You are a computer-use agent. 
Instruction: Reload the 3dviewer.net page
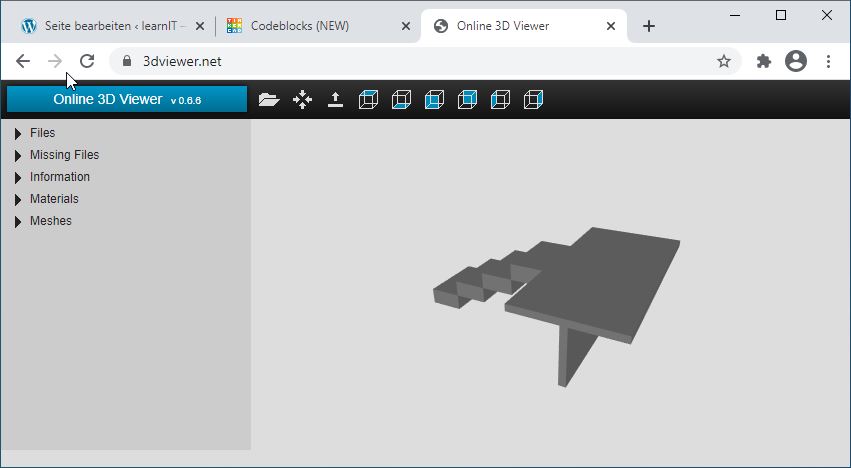pos(87,61)
